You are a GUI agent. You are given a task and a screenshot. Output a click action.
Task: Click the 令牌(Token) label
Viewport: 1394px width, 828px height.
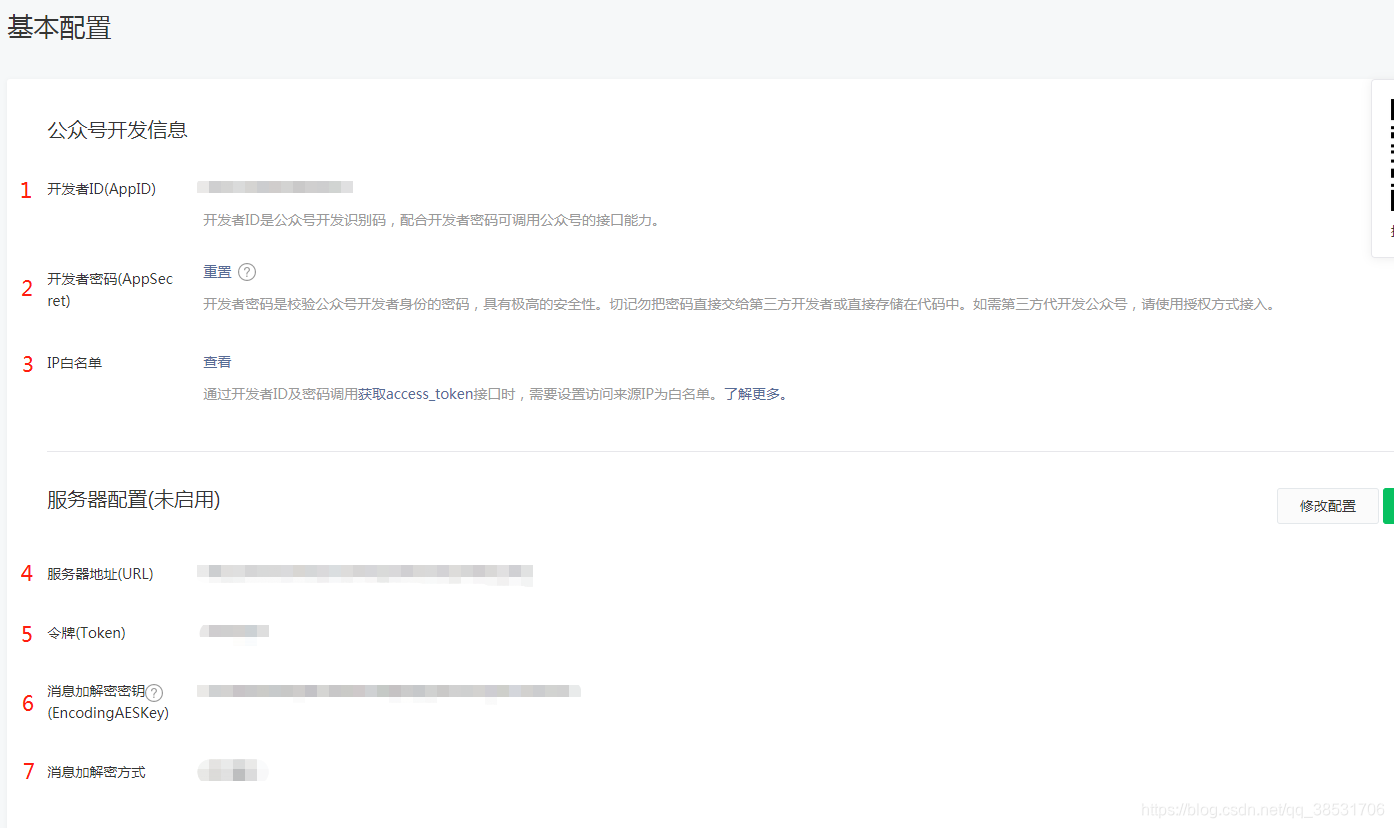pyautogui.click(x=86, y=633)
